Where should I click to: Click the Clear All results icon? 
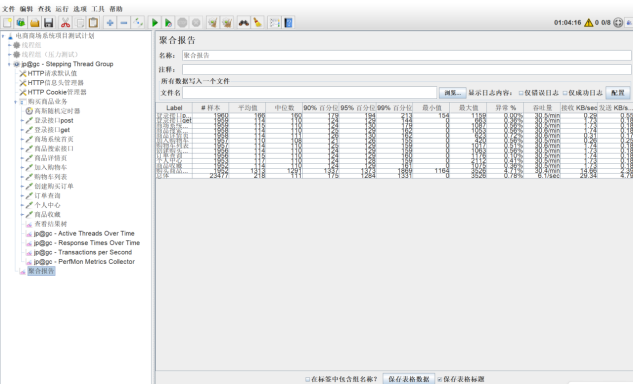click(x=227, y=23)
